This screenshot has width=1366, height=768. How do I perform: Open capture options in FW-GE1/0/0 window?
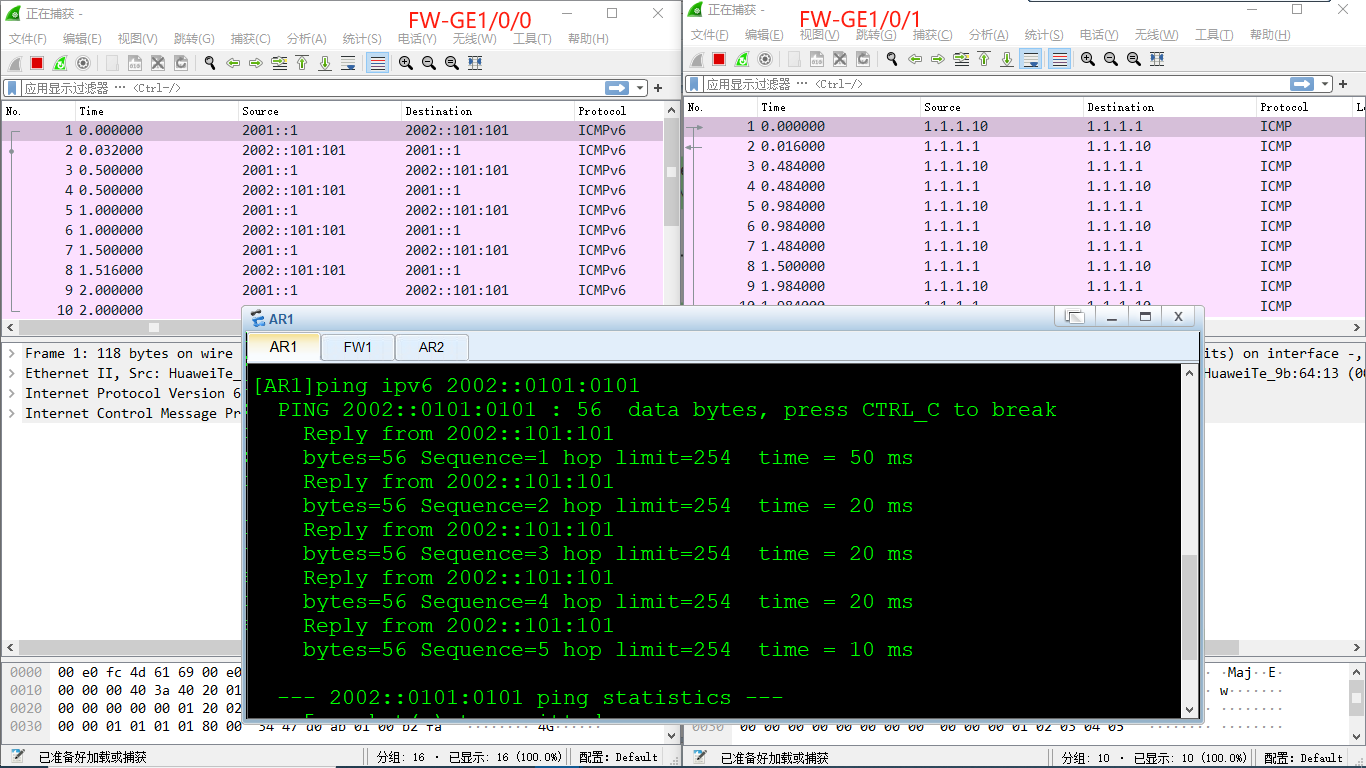83,63
